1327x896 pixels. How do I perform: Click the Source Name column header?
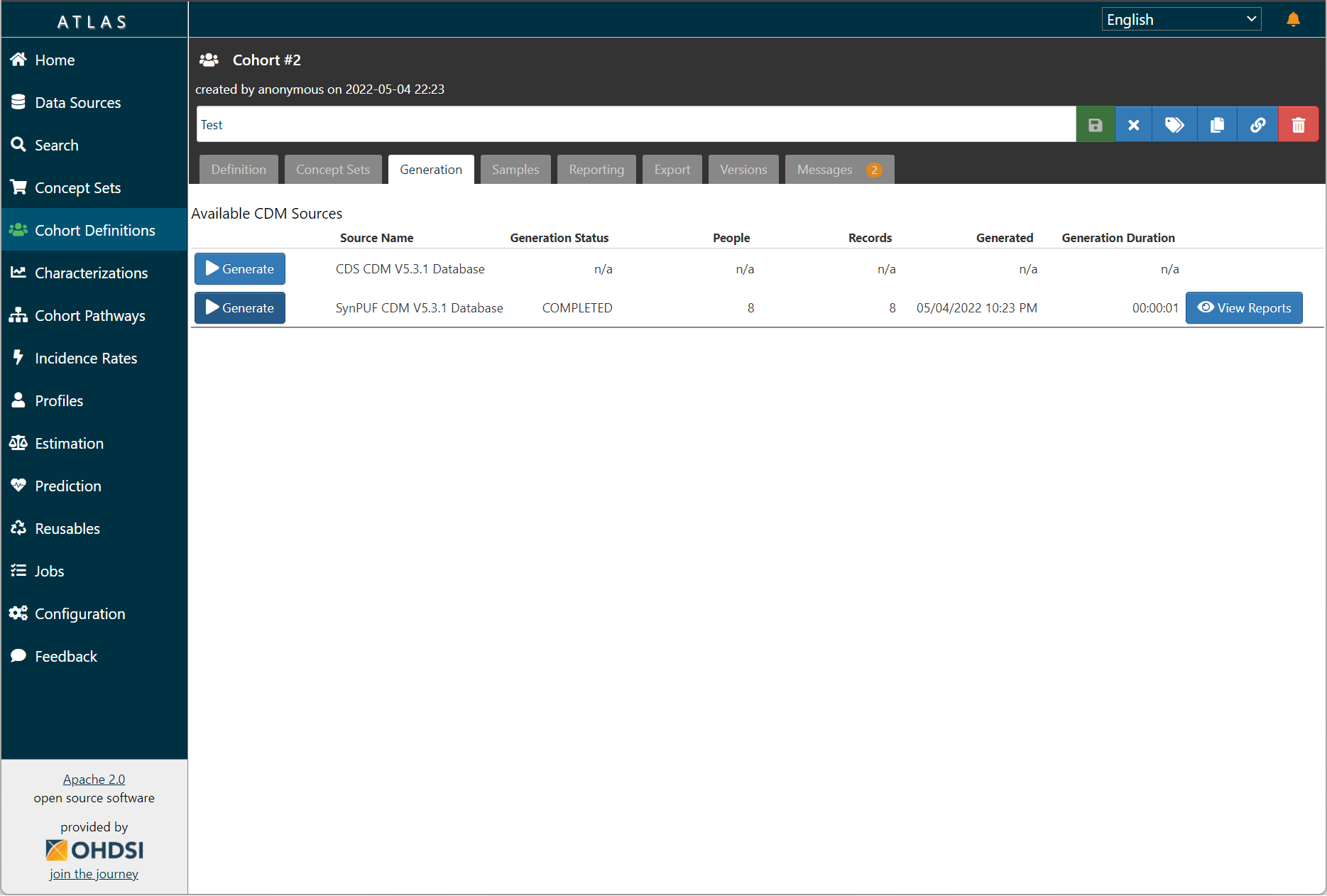click(376, 238)
